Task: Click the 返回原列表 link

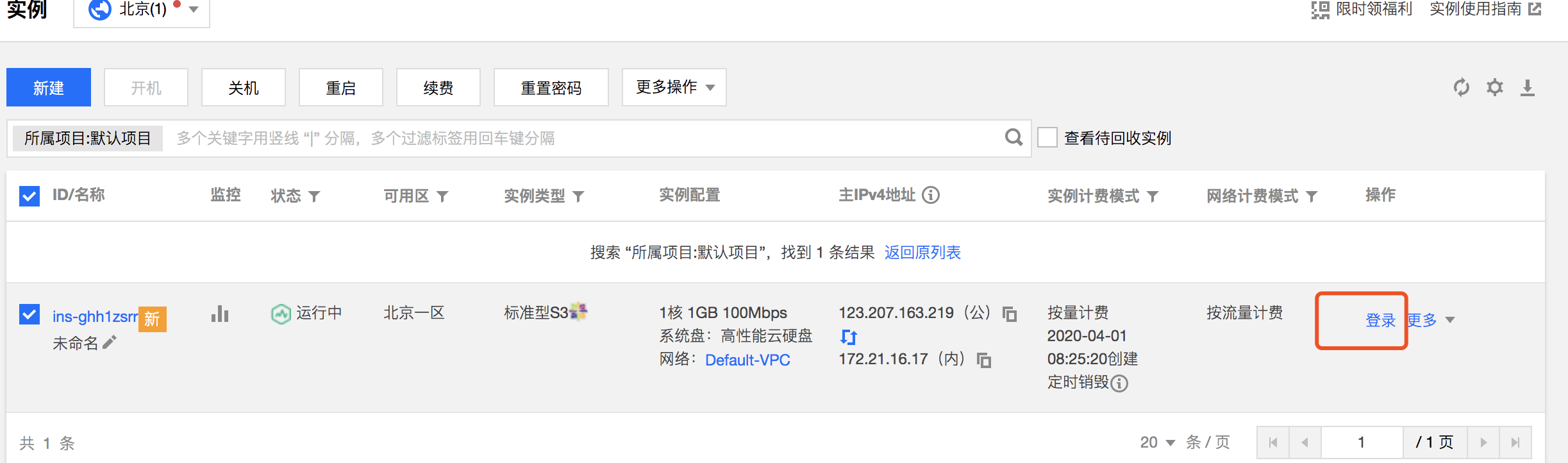Action: pyautogui.click(x=922, y=253)
